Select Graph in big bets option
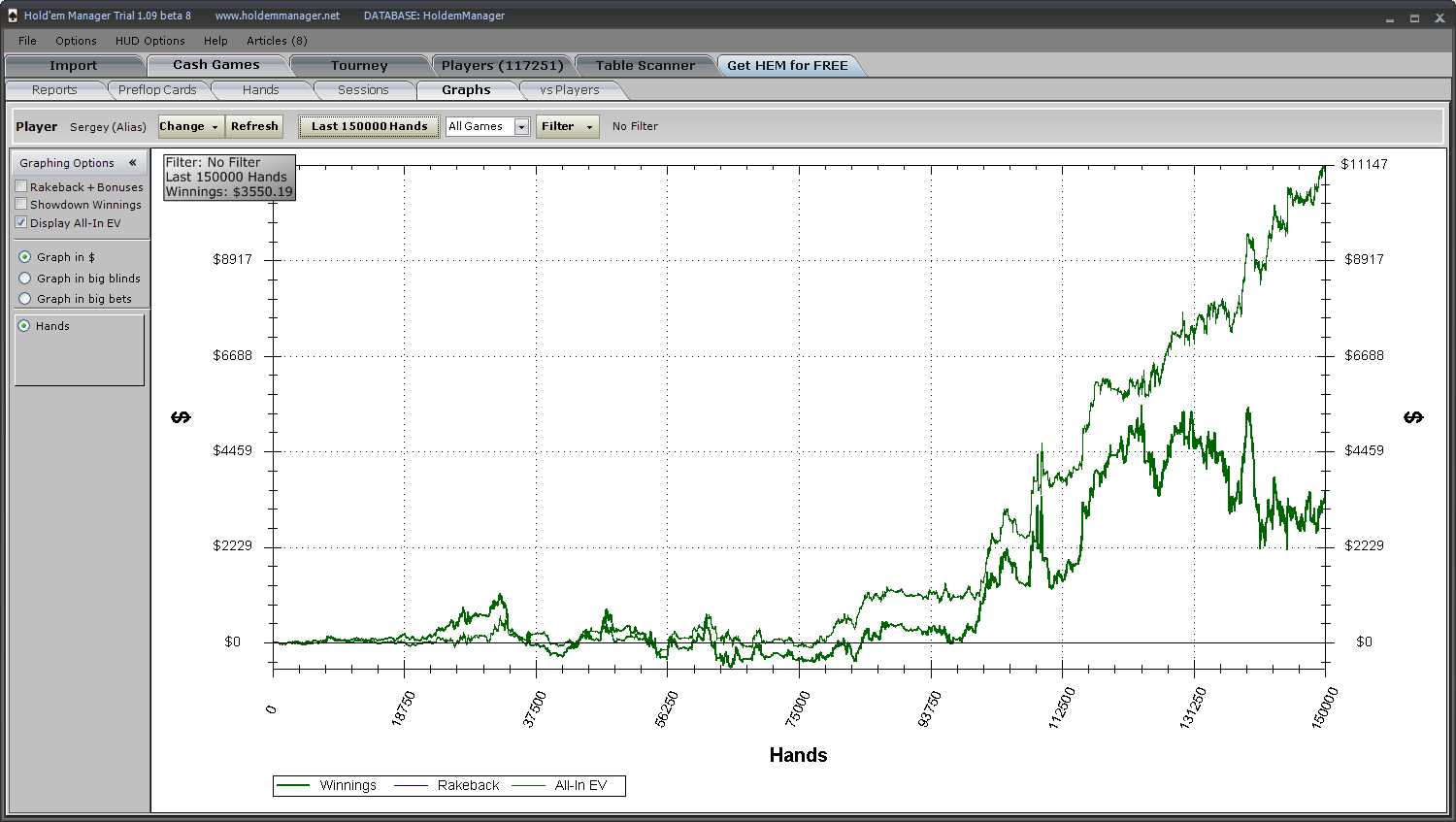The image size is (1456, 822). coord(25,299)
